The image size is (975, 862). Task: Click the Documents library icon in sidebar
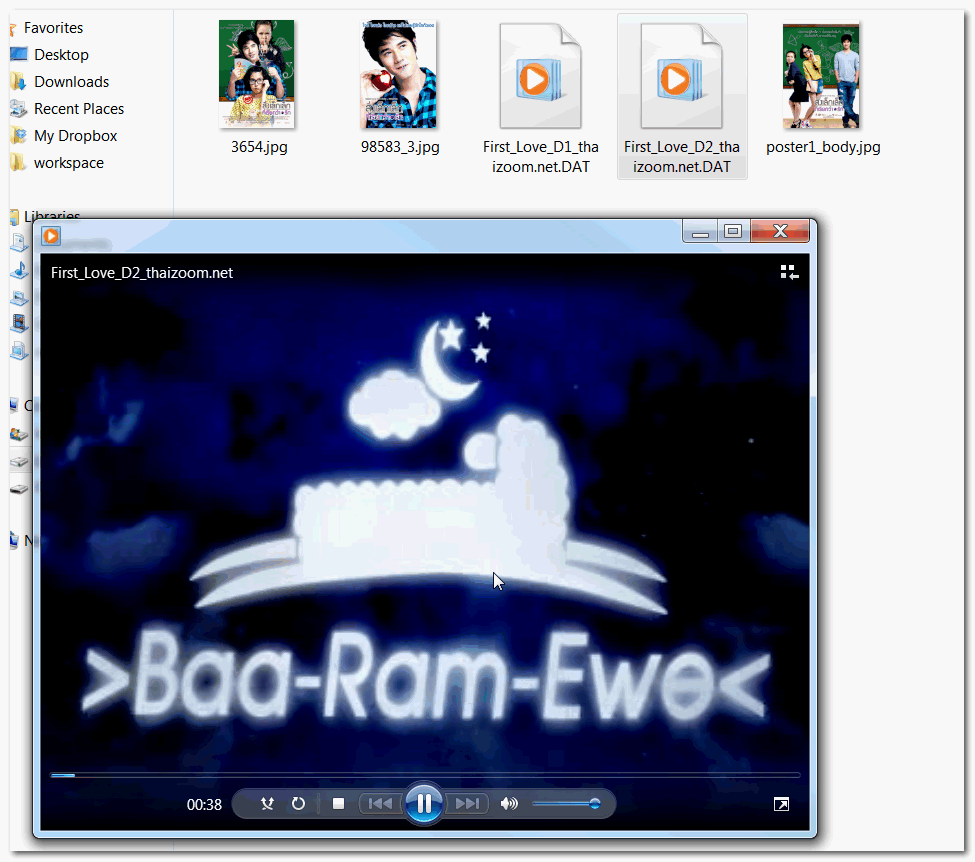click(x=20, y=243)
